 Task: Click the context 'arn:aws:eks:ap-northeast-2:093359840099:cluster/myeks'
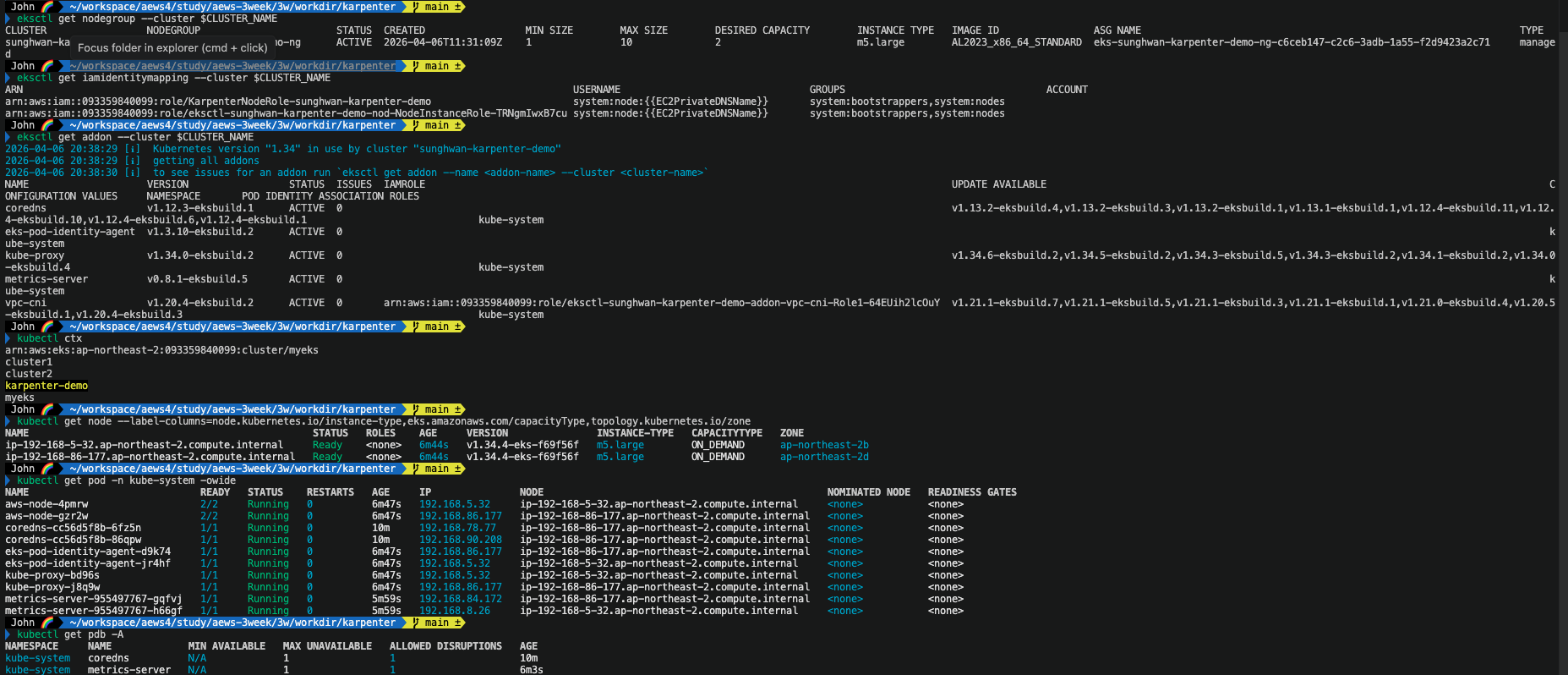click(x=161, y=350)
